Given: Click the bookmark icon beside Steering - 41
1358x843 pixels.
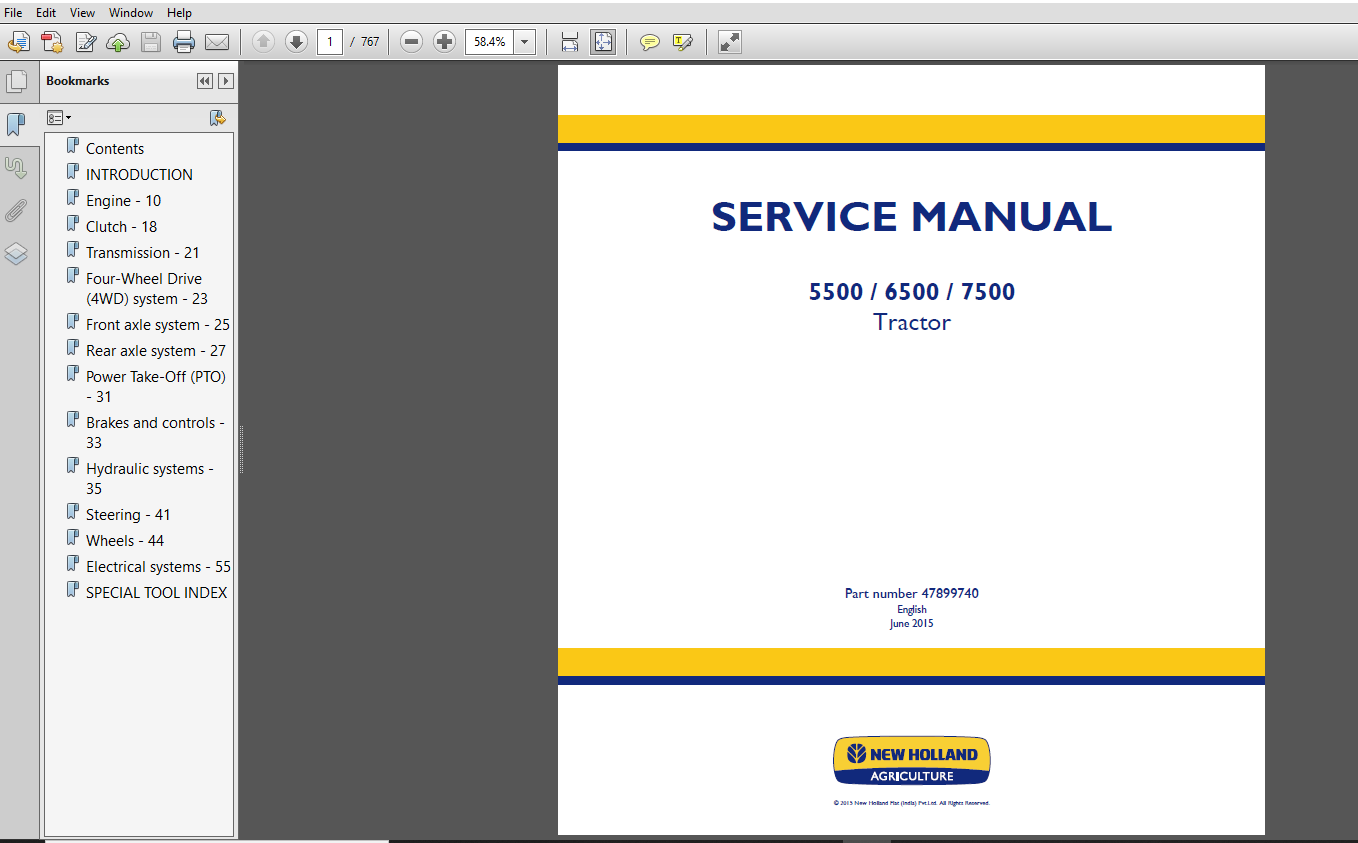Looking at the screenshot, I should click(x=72, y=513).
